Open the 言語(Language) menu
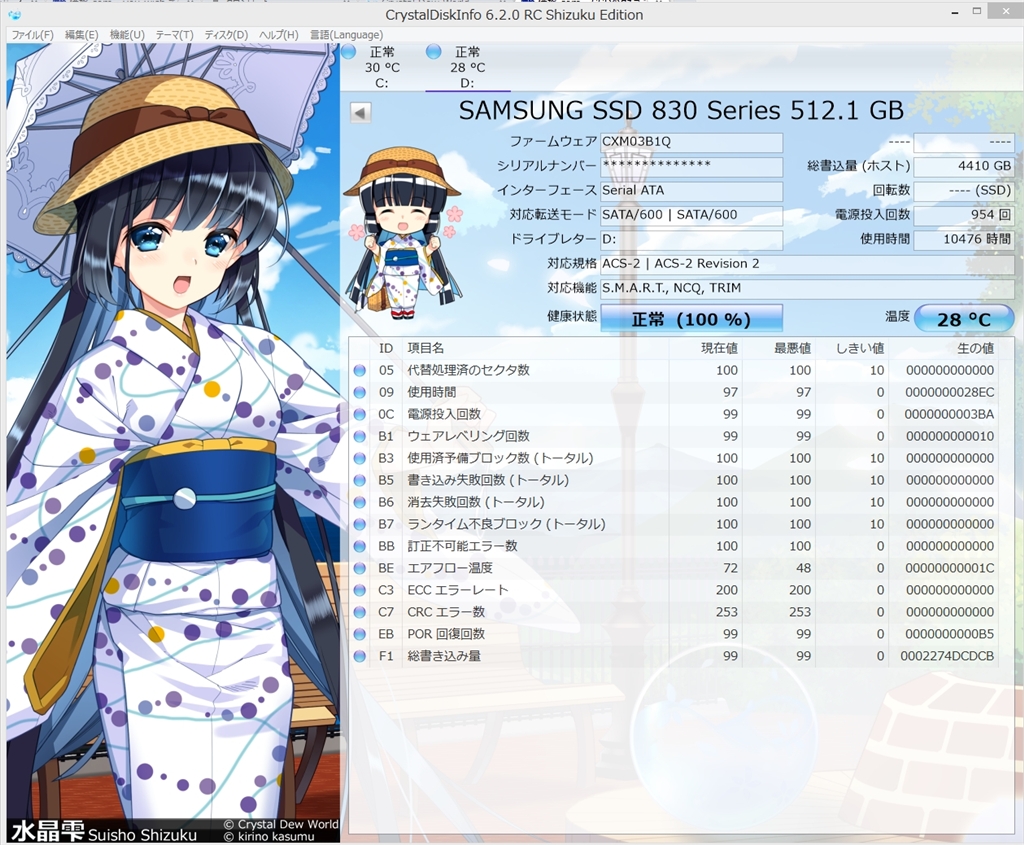 coord(346,35)
